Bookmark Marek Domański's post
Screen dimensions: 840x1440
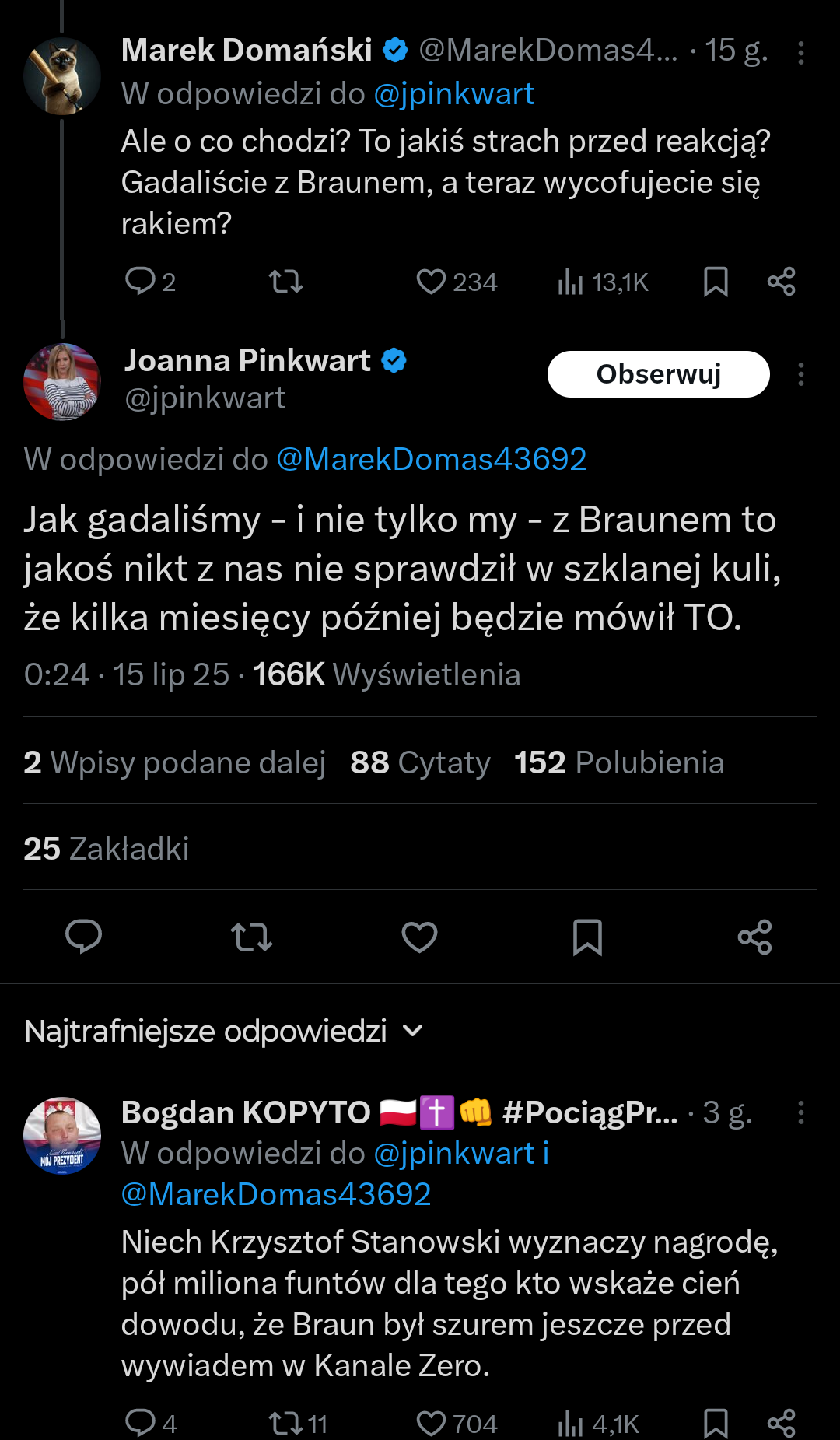[716, 282]
